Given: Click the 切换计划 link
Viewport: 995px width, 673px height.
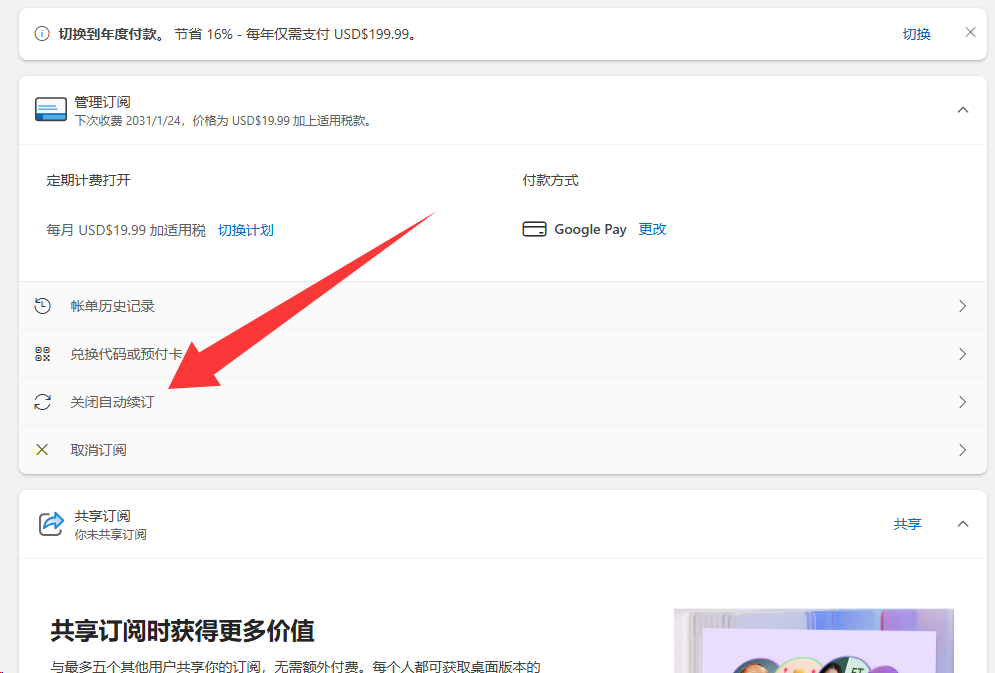Looking at the screenshot, I should (x=245, y=230).
